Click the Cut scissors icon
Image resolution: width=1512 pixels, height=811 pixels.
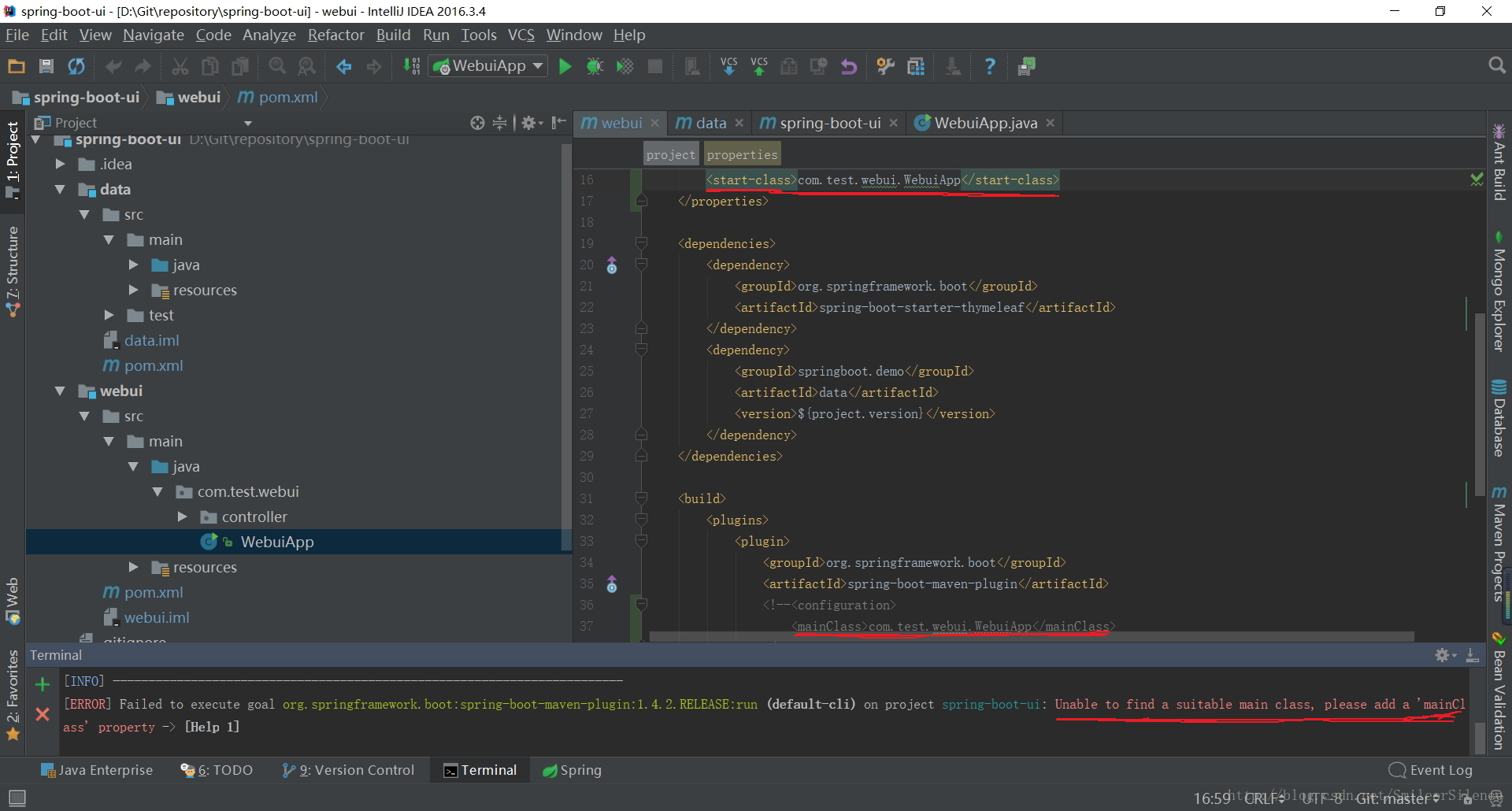(180, 67)
